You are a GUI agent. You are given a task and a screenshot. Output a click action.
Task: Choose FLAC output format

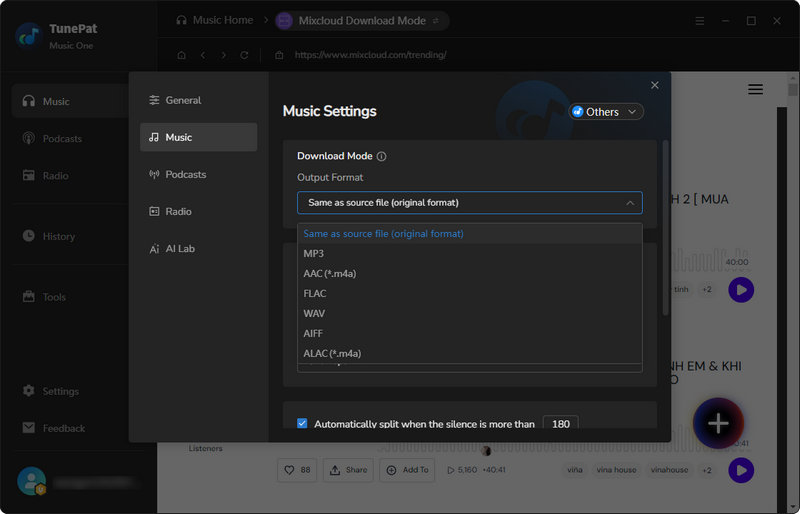click(469, 293)
